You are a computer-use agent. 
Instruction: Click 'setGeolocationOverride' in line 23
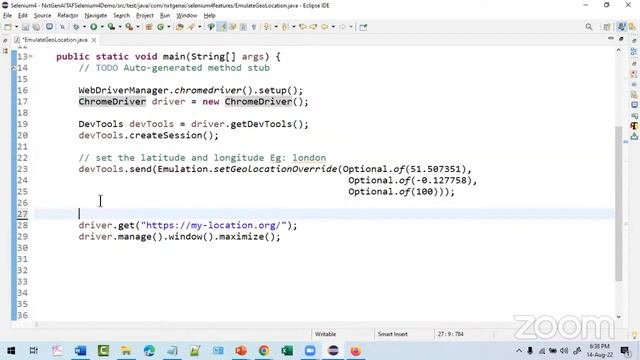tap(276, 169)
